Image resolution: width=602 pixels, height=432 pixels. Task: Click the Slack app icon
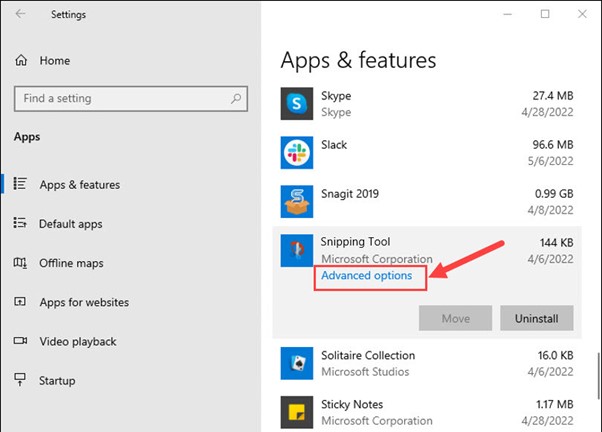296,152
